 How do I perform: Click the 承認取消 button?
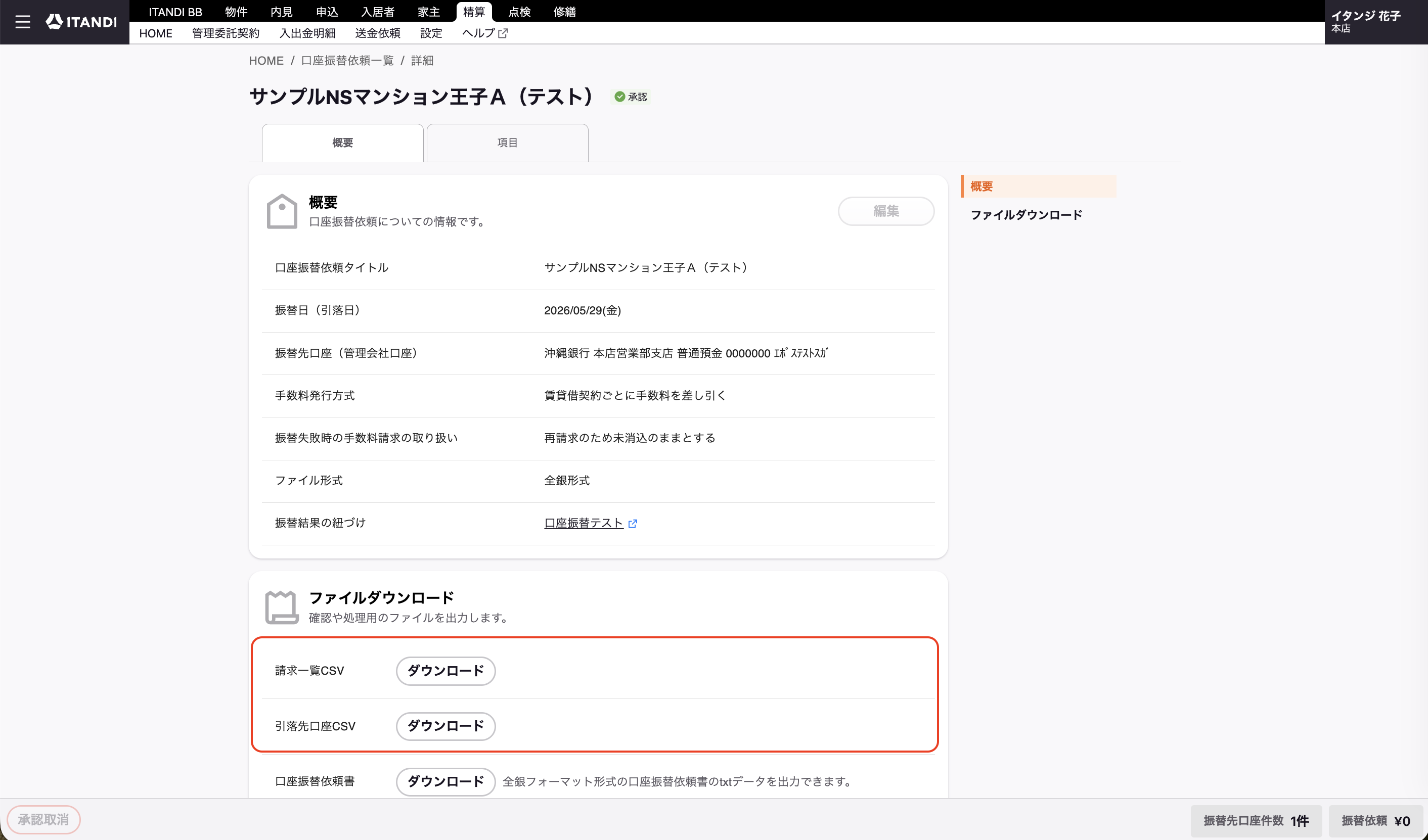[x=43, y=820]
